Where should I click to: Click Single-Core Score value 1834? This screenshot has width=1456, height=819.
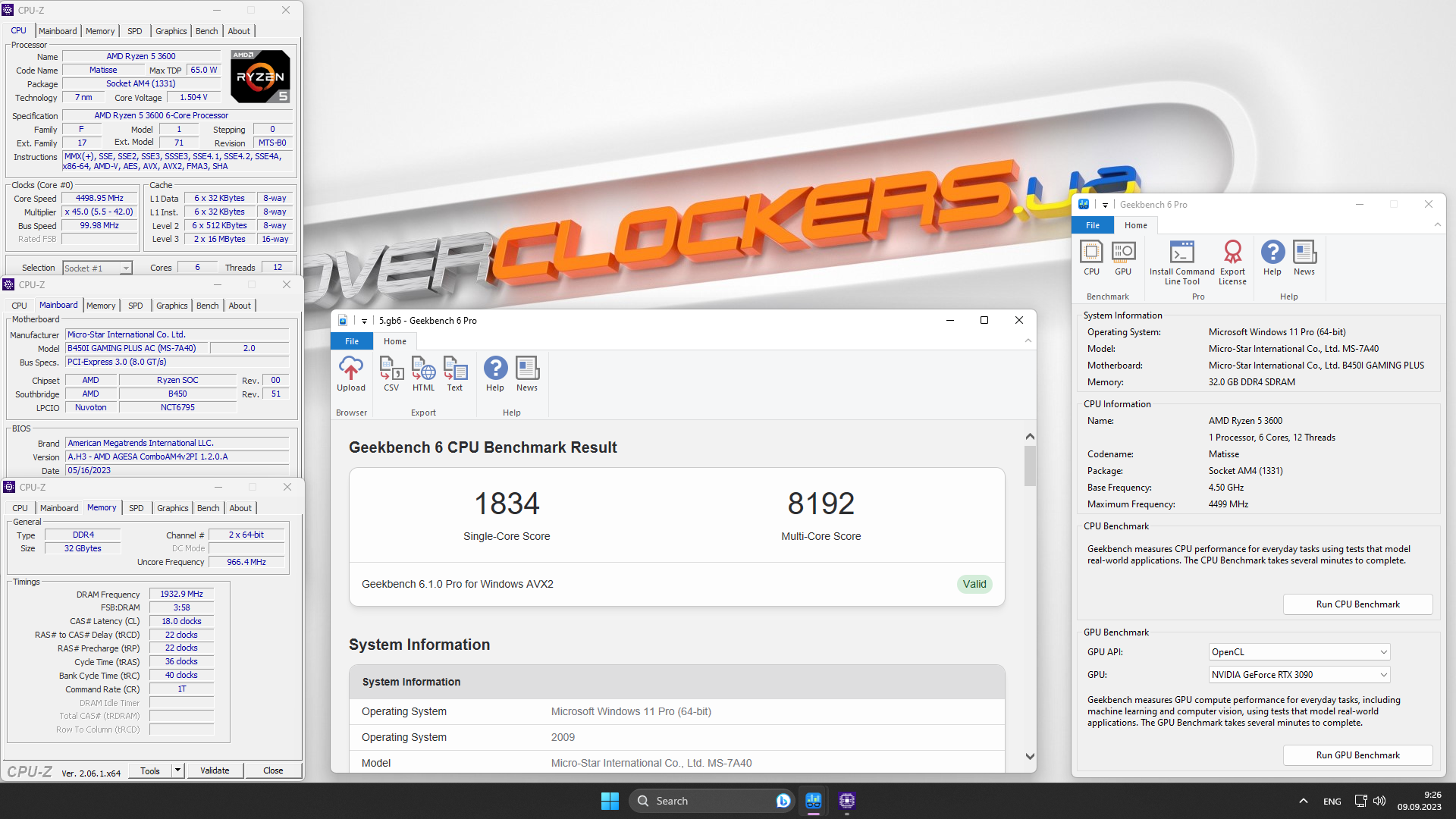pyautogui.click(x=507, y=504)
